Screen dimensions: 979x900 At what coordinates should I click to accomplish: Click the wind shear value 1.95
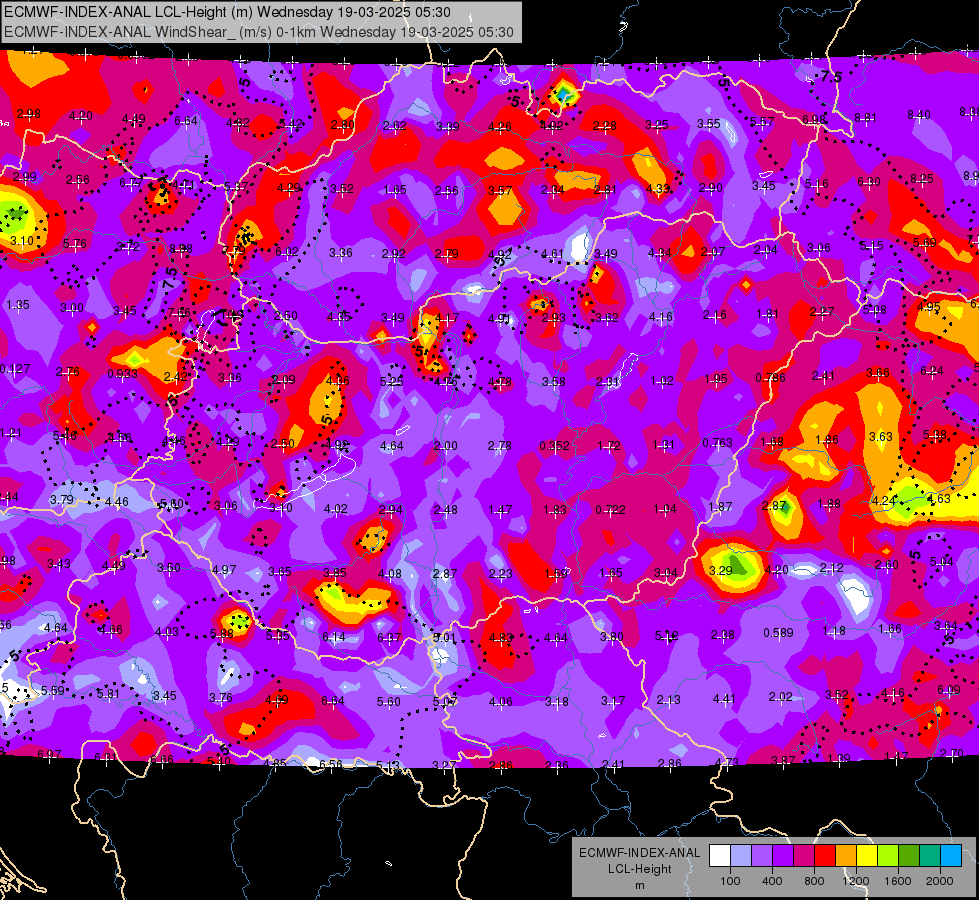[716, 378]
